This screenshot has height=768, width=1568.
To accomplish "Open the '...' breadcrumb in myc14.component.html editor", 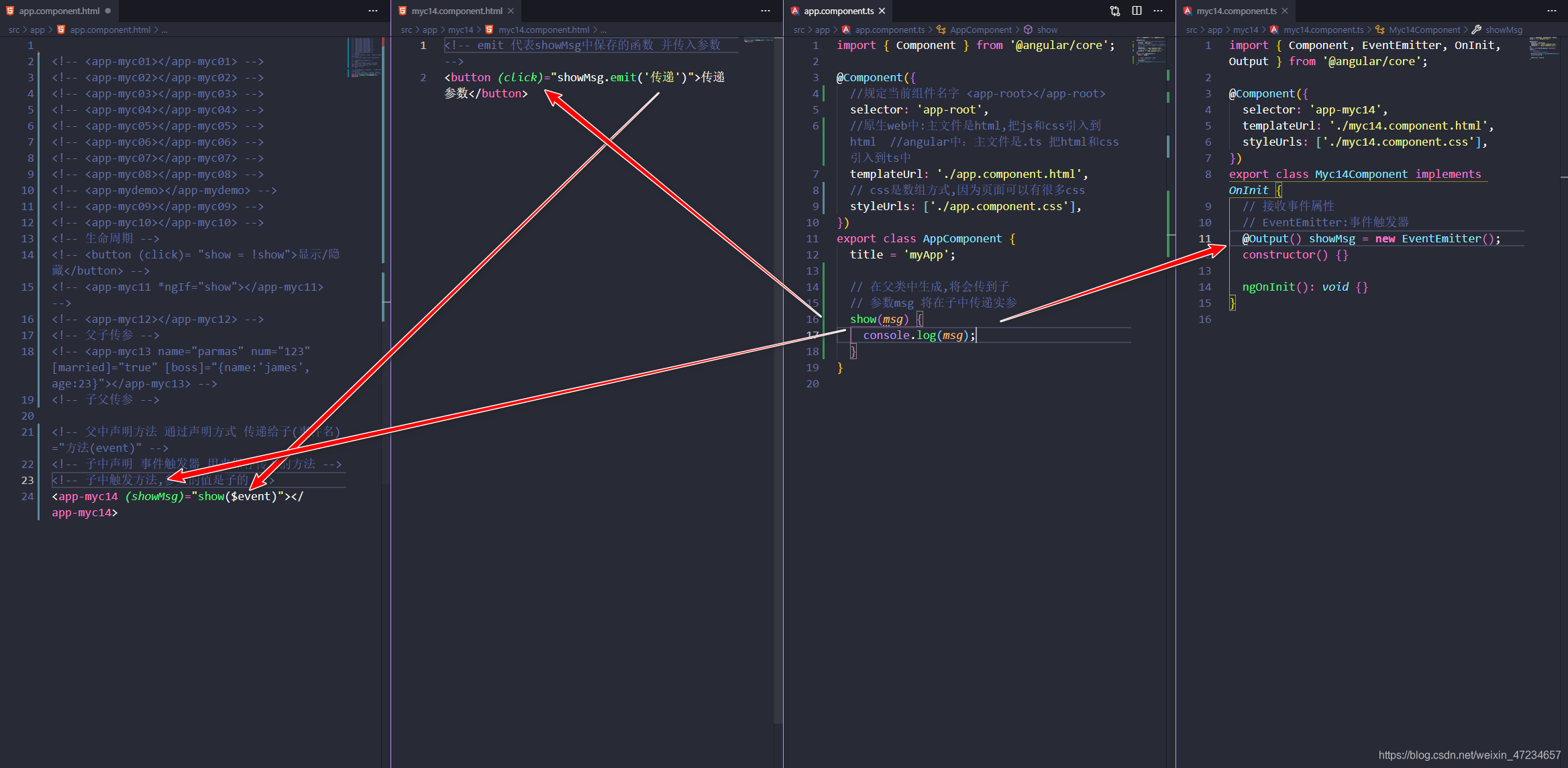I will [x=603, y=30].
